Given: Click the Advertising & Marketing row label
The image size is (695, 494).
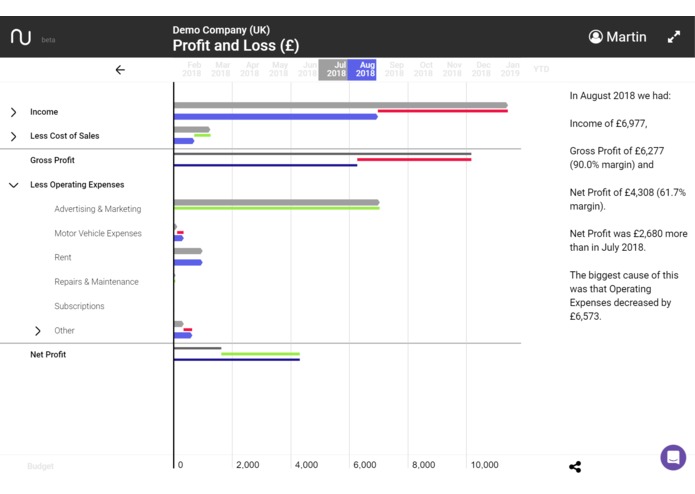Looking at the screenshot, I should (x=98, y=209).
